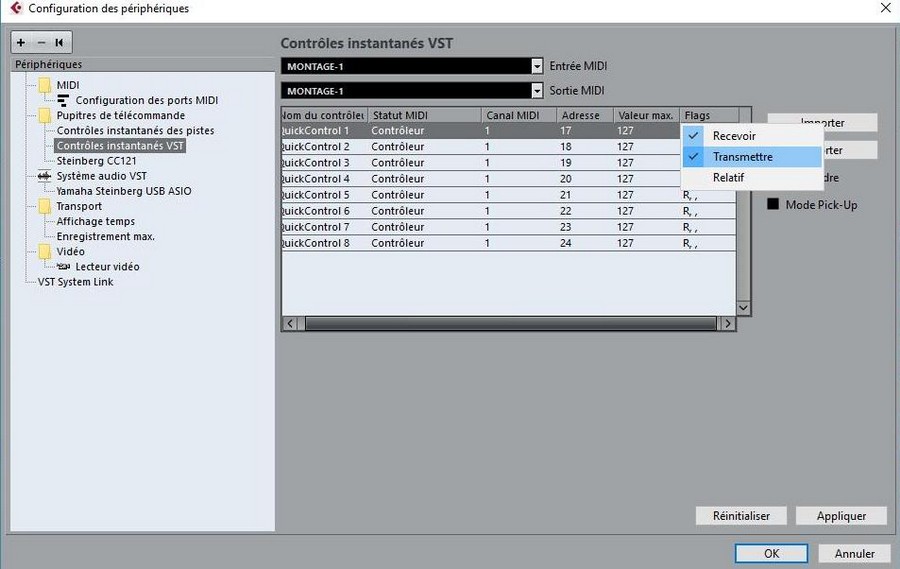Toggle the Transmettre flag in popup menu

coord(742,157)
